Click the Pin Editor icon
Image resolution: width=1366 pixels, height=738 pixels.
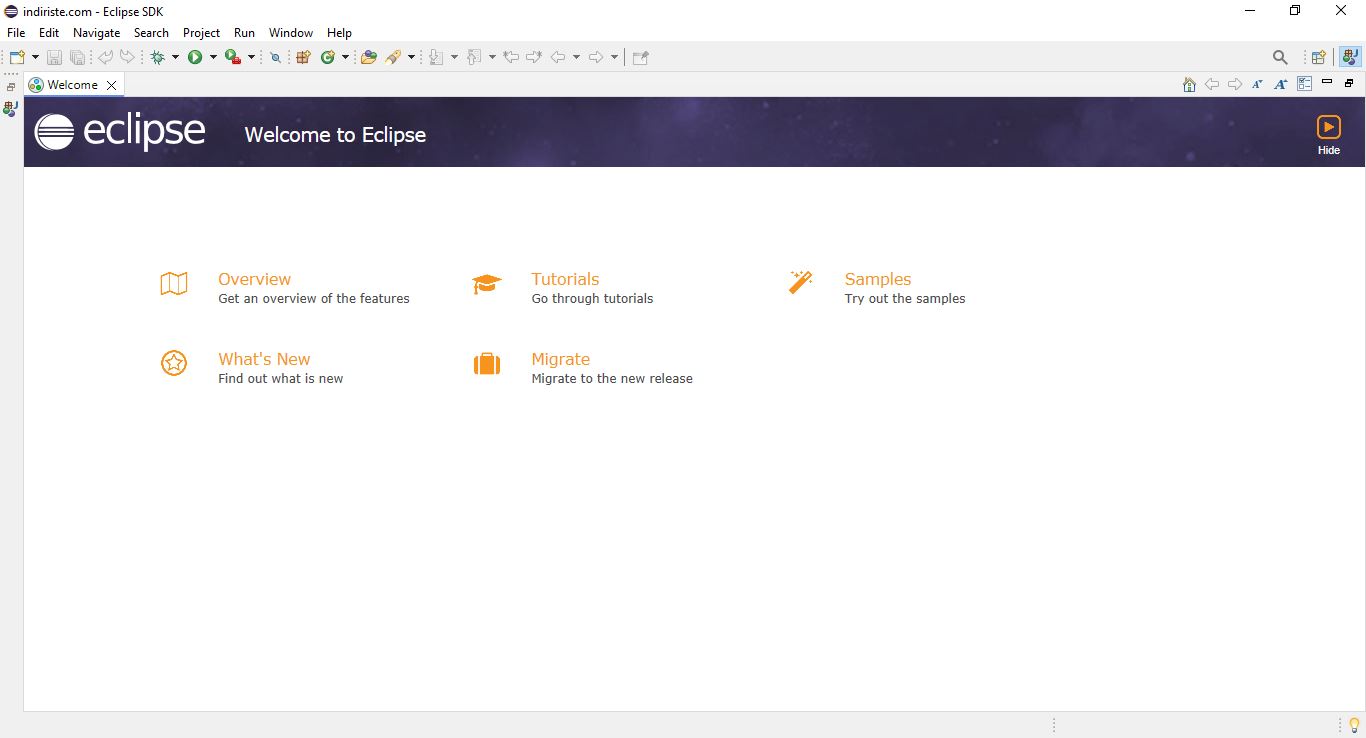pyautogui.click(x=641, y=58)
